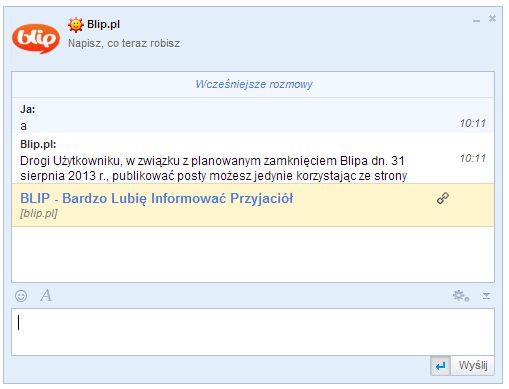Click the 'Ja:' sender label
The width and height of the screenshot is (509, 389).
(28, 109)
